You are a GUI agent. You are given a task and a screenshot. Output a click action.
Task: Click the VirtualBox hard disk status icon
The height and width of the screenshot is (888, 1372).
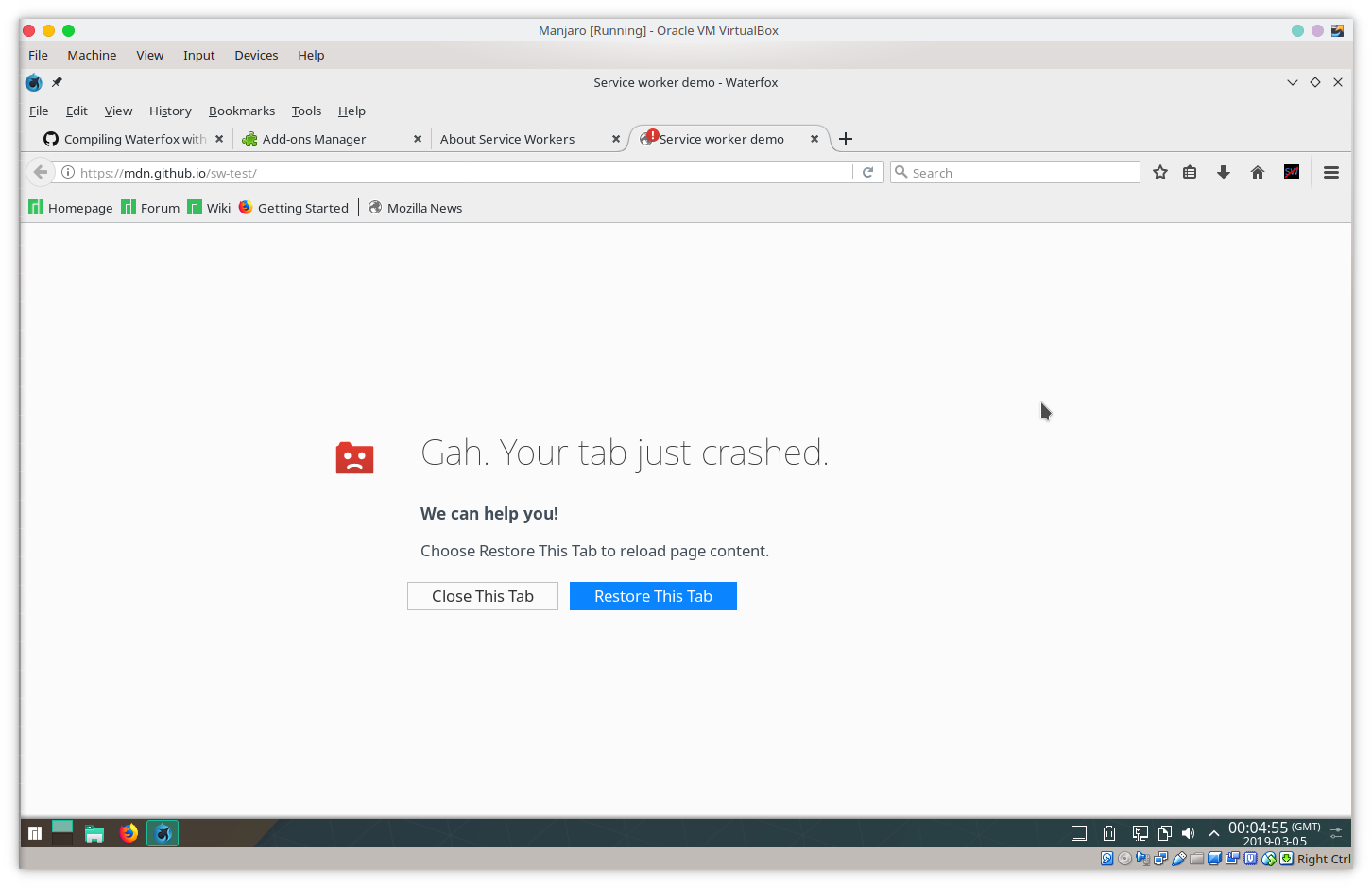[x=1107, y=859]
